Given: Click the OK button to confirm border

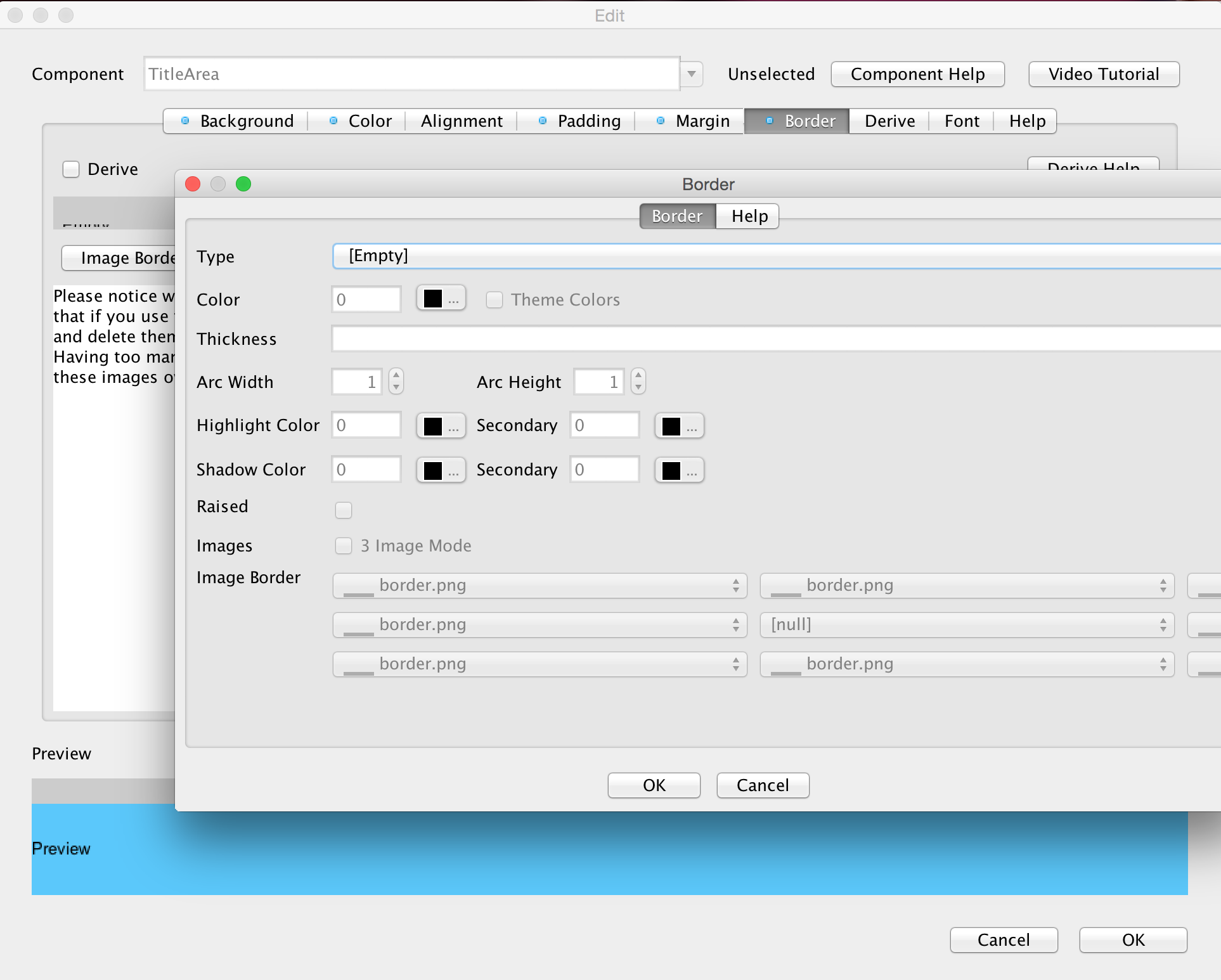Looking at the screenshot, I should (653, 785).
